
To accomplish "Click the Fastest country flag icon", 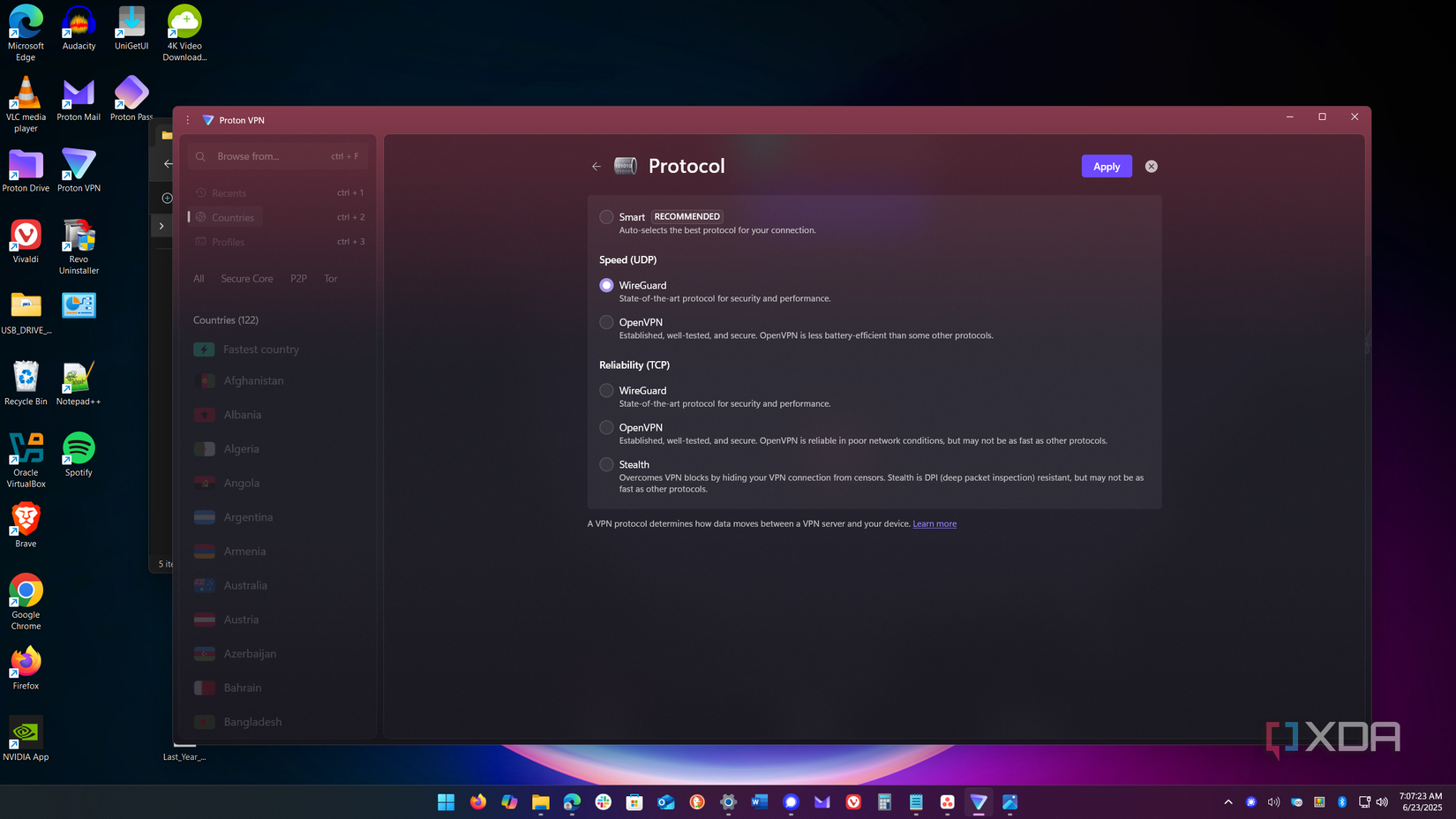I will 204,349.
